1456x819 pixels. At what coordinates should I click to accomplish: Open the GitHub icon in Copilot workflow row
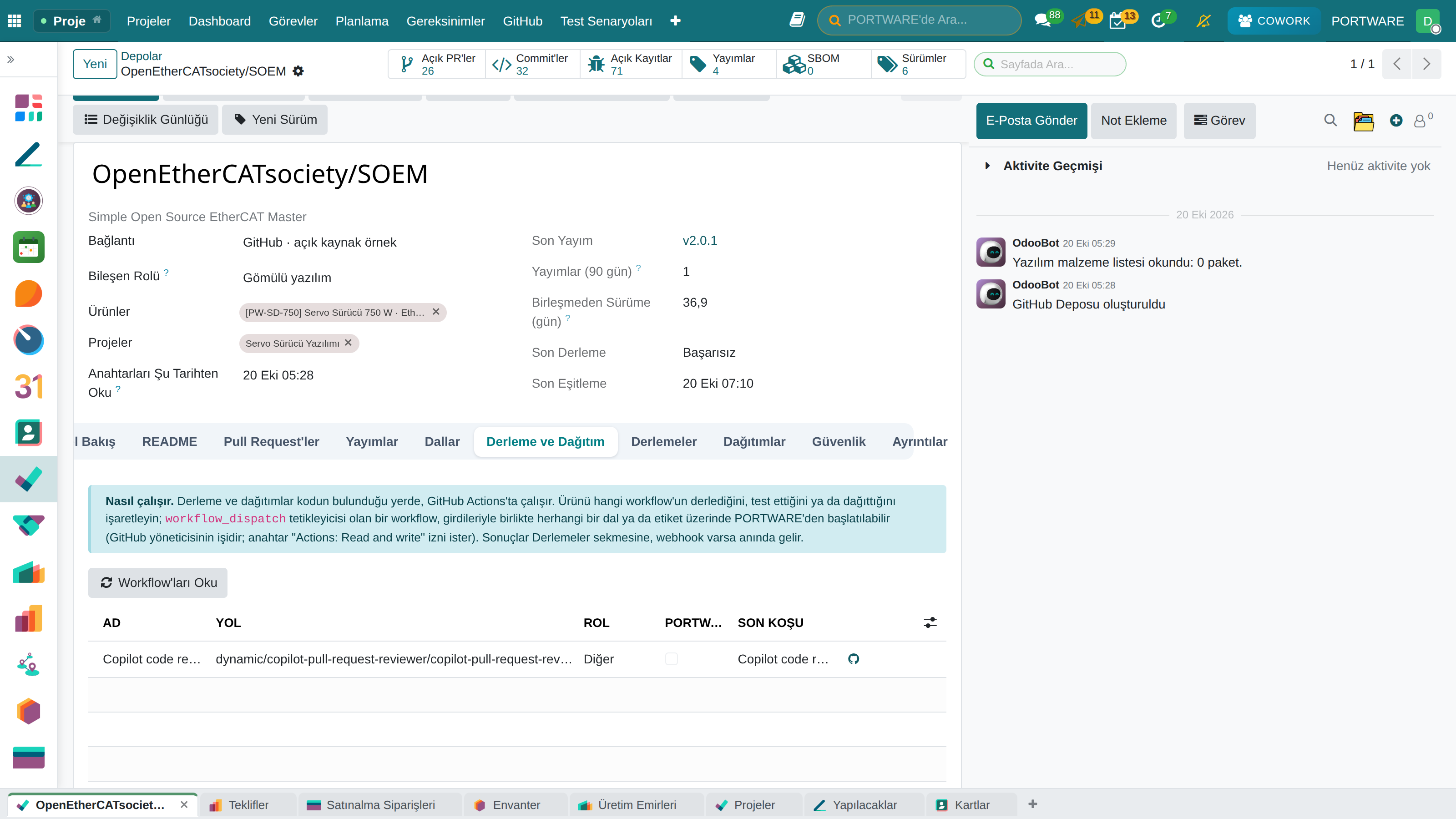pyautogui.click(x=854, y=658)
